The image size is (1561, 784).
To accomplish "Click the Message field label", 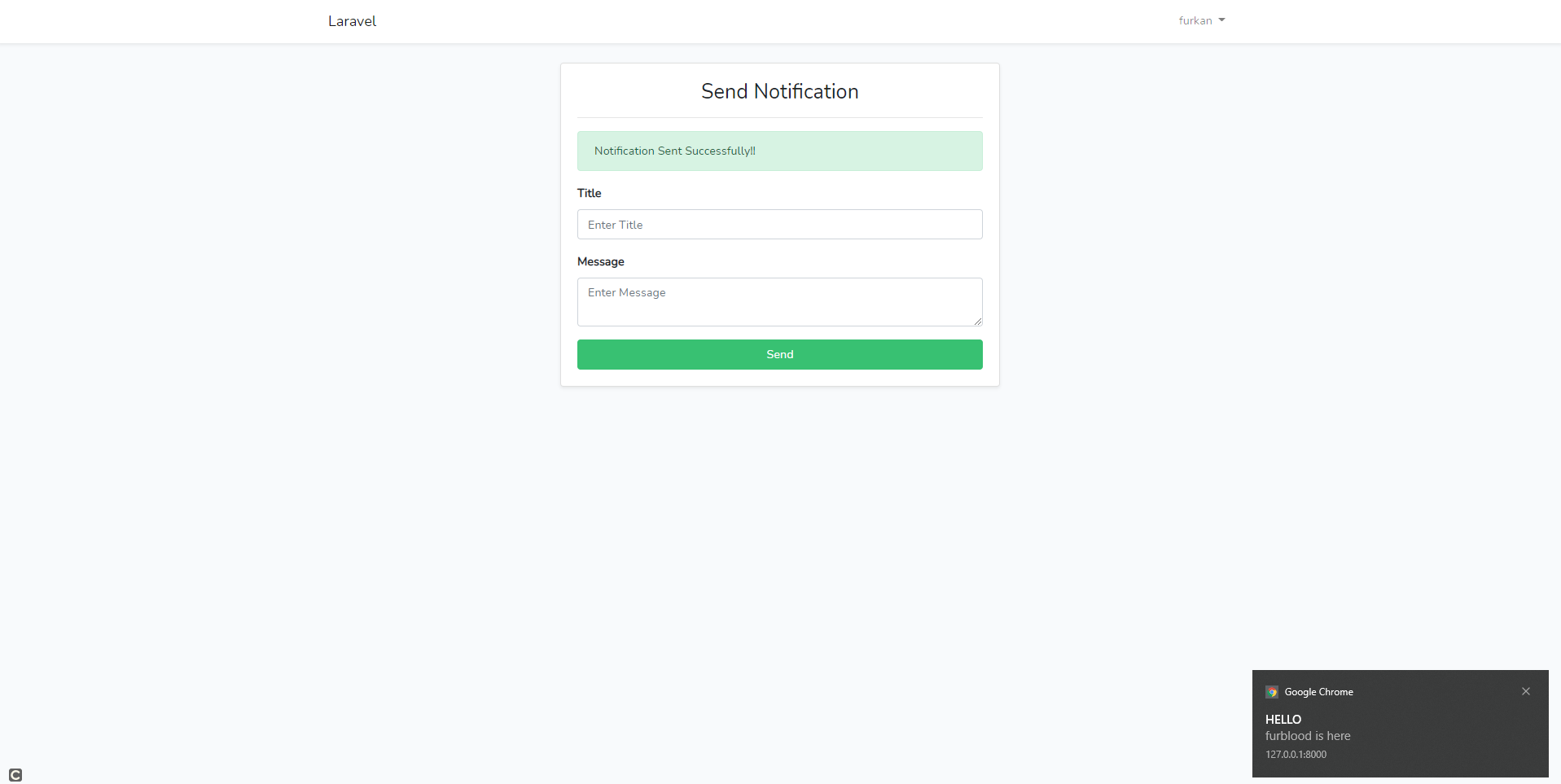I will point(601,261).
